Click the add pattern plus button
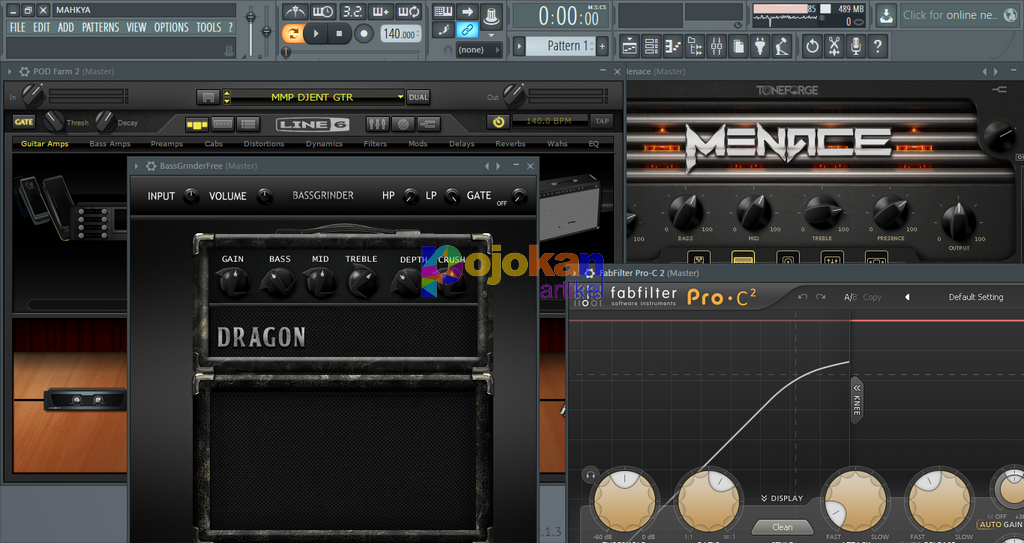The height and width of the screenshot is (543, 1024). 602,46
